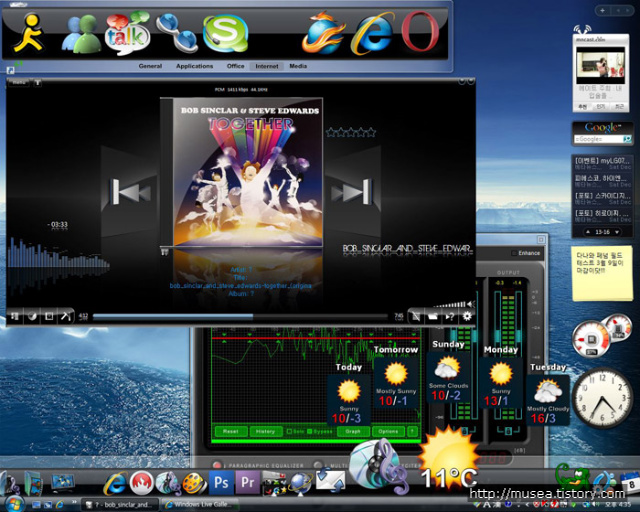Viewport: 640px width, 512px height.
Task: Skip to next track in player
Action: tap(353, 192)
